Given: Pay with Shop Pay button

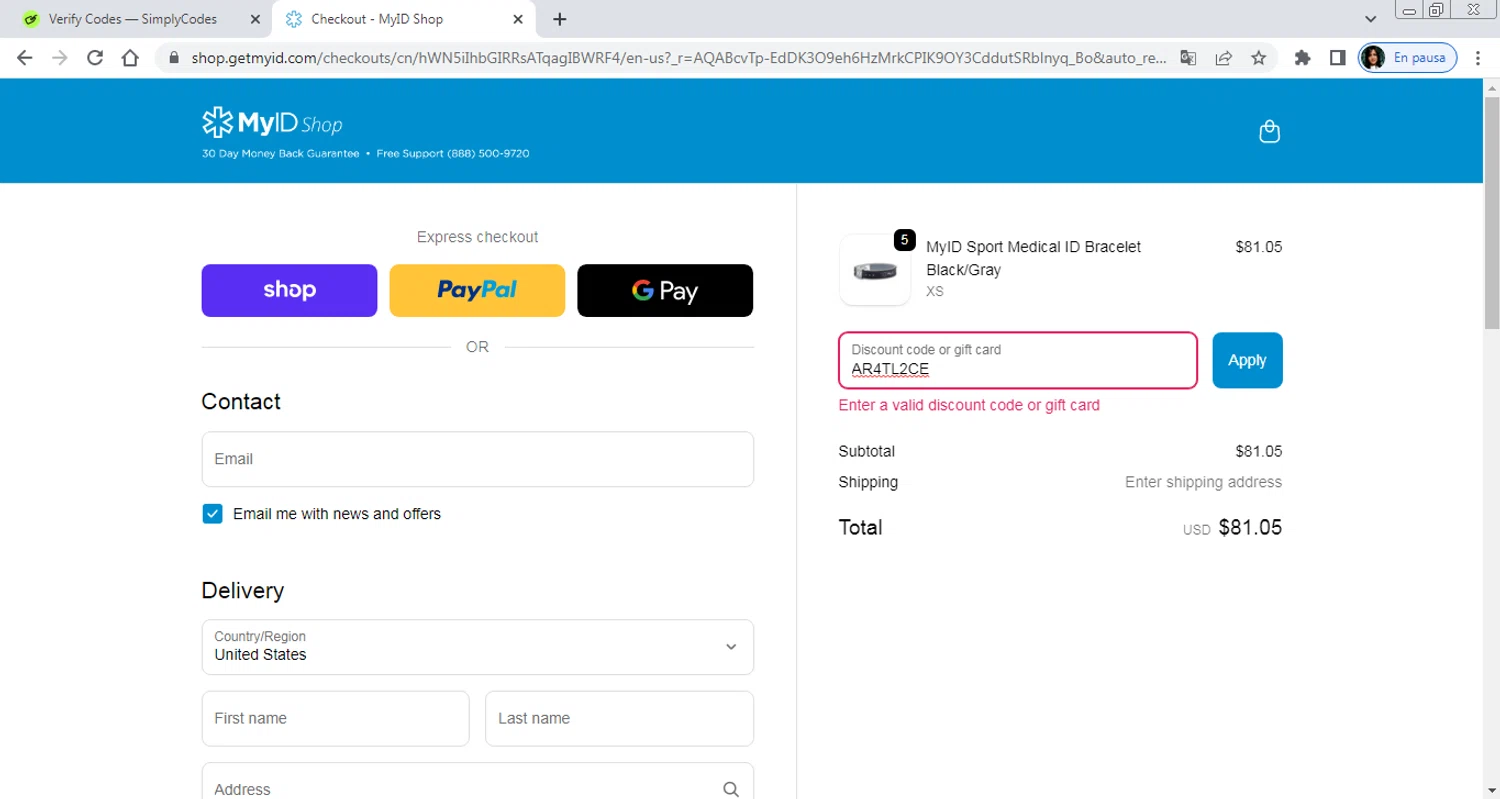Looking at the screenshot, I should [x=289, y=290].
